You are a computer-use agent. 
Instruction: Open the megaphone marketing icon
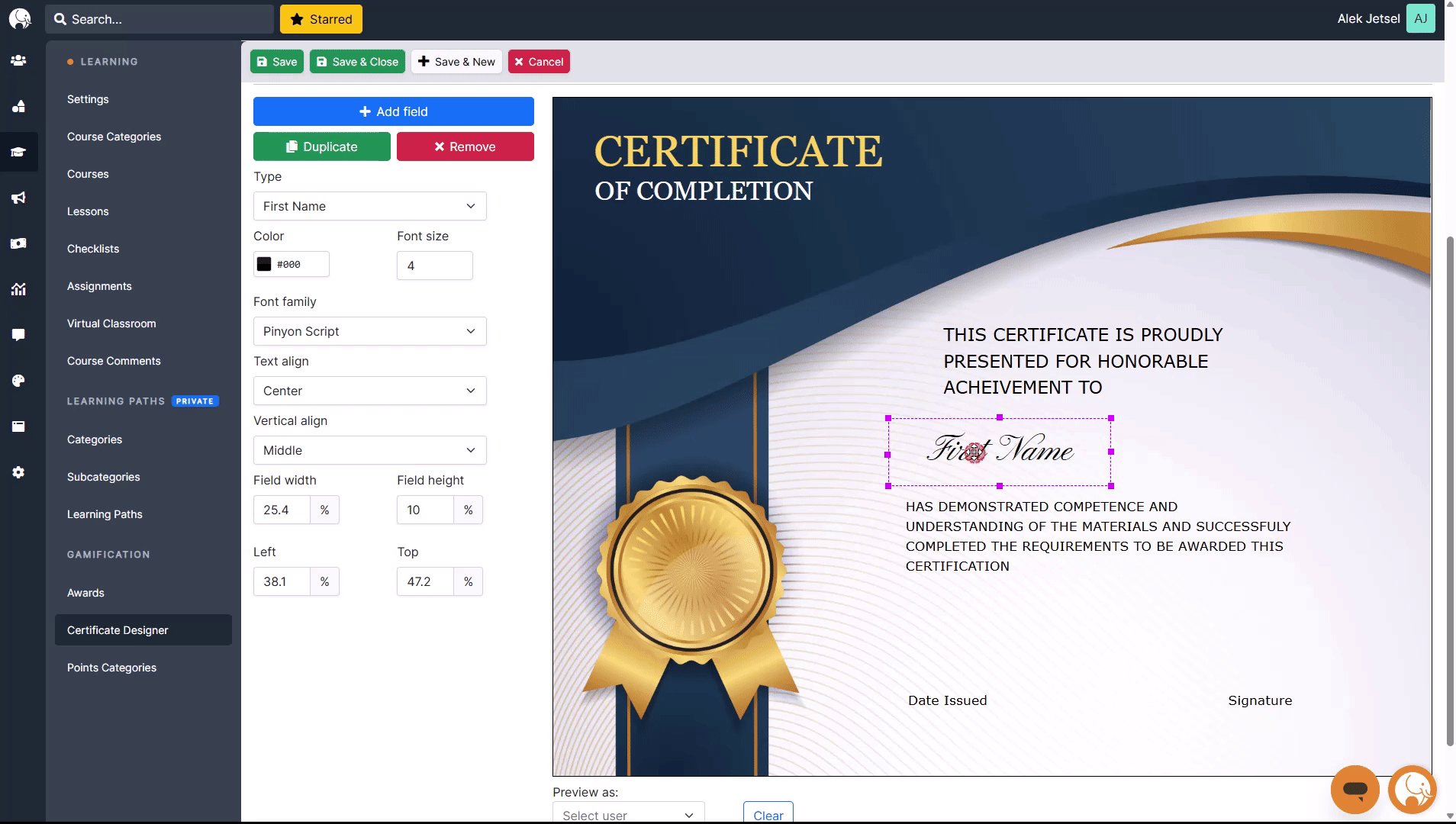(x=18, y=198)
